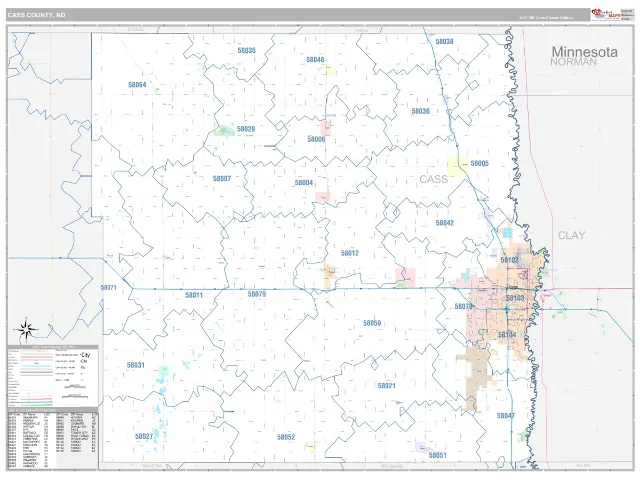Image resolution: width=640 pixels, height=480 pixels.
Task: Open the map legend box
Action: pos(53,376)
